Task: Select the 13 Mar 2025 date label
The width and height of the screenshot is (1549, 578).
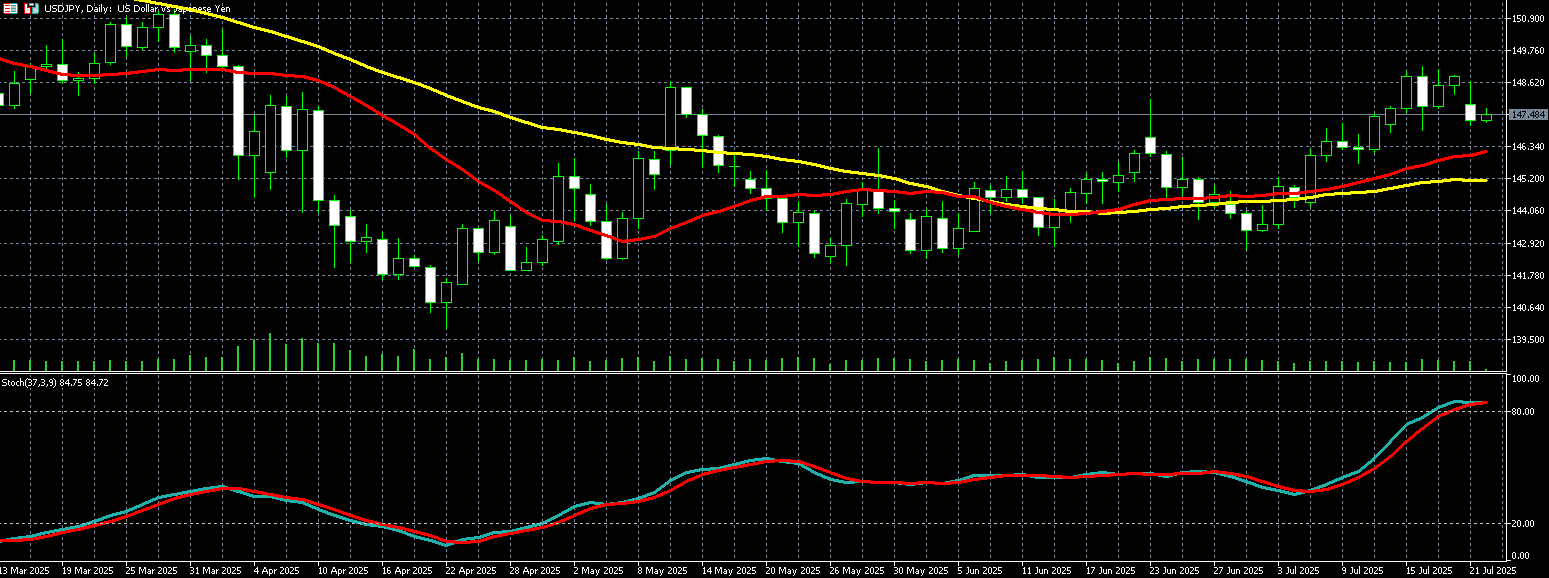Action: click(x=26, y=570)
